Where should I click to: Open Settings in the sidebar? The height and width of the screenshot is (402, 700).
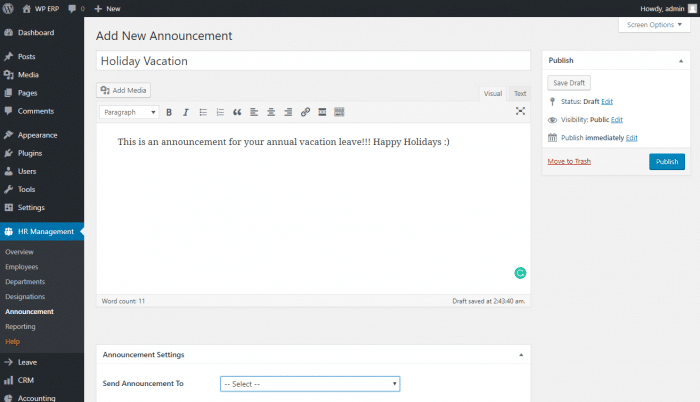(x=42, y=207)
